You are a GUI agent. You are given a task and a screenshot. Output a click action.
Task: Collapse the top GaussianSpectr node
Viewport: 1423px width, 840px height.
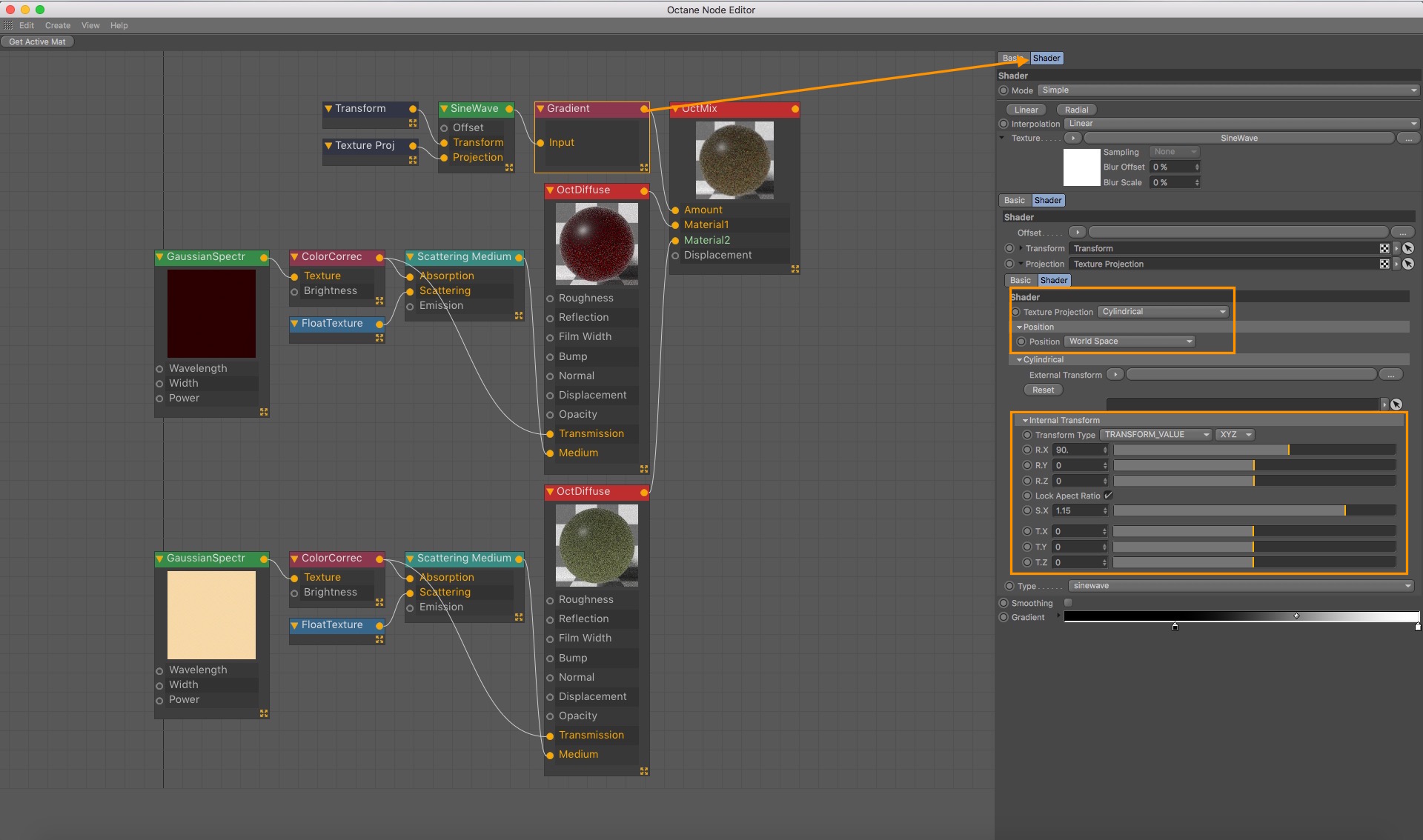coord(159,257)
